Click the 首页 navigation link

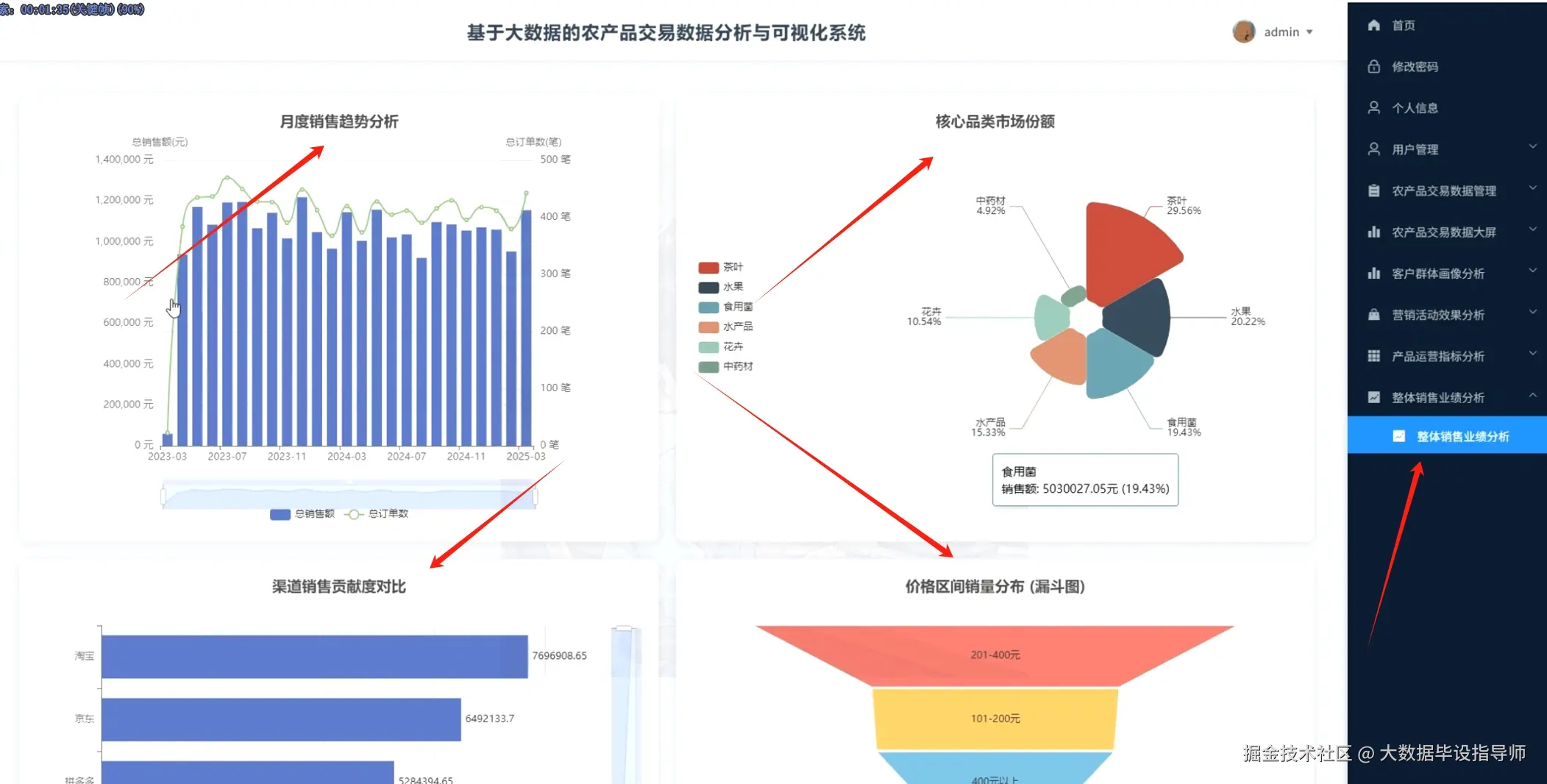(1401, 25)
